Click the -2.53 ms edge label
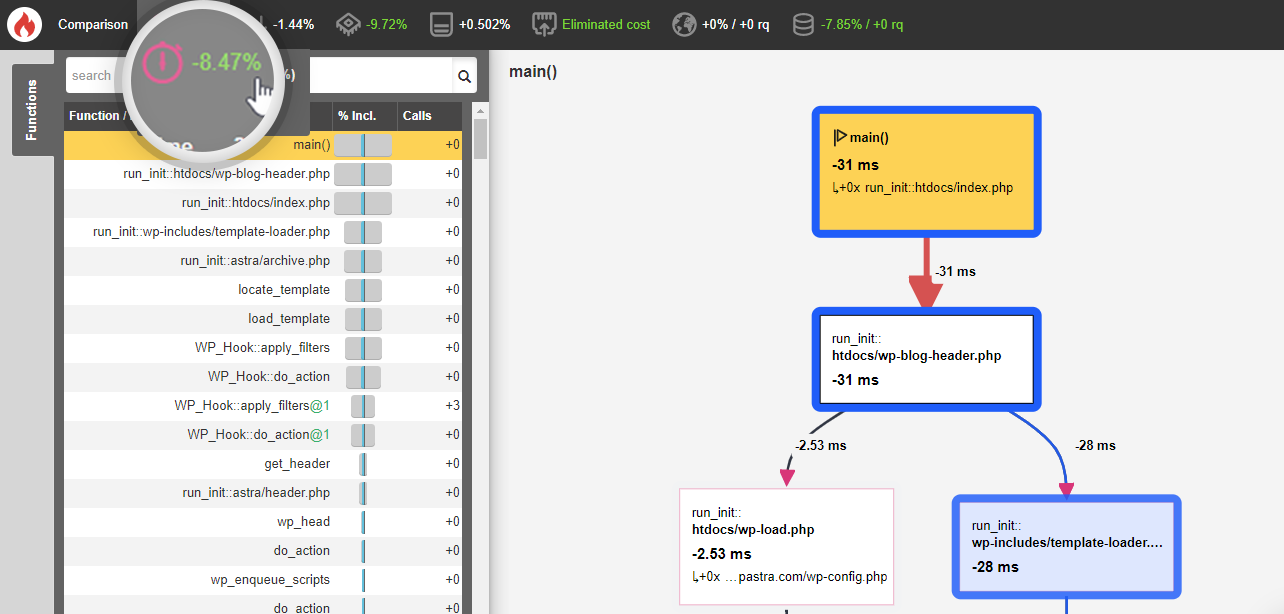The height and width of the screenshot is (614, 1284). tap(821, 445)
